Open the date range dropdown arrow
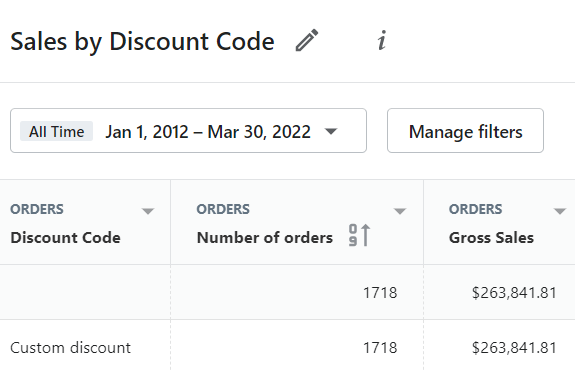The image size is (575, 371). tap(331, 131)
